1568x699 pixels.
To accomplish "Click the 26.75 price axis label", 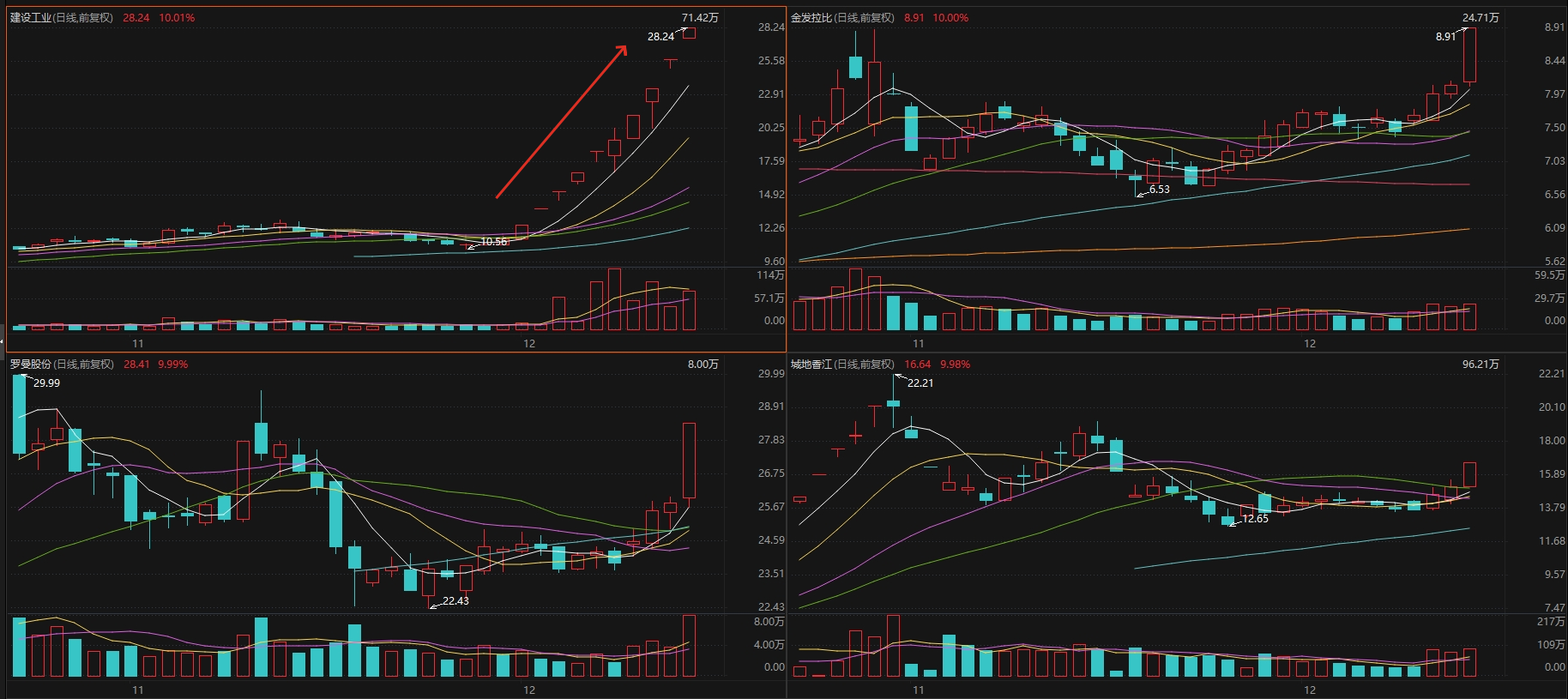I will pos(771,473).
